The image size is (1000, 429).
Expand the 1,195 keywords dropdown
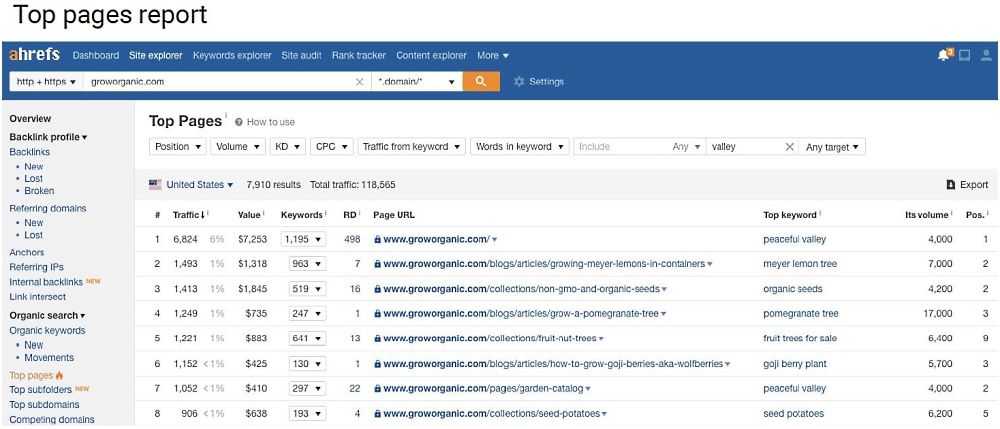point(303,240)
